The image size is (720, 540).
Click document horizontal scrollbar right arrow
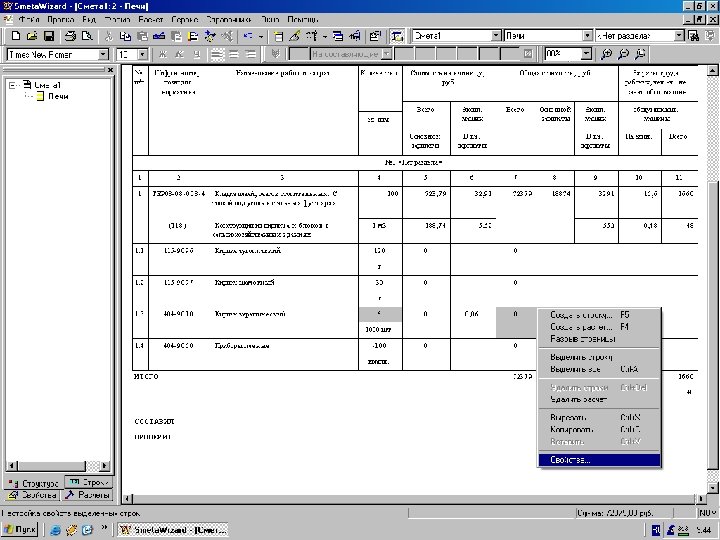point(701,499)
